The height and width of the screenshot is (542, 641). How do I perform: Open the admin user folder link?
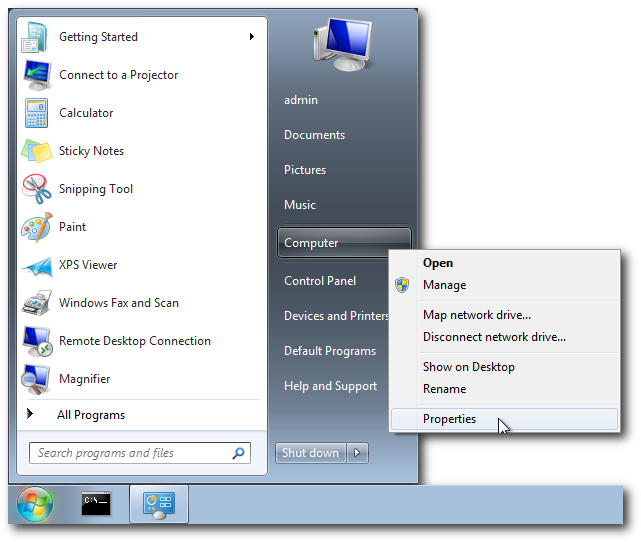coord(301,100)
